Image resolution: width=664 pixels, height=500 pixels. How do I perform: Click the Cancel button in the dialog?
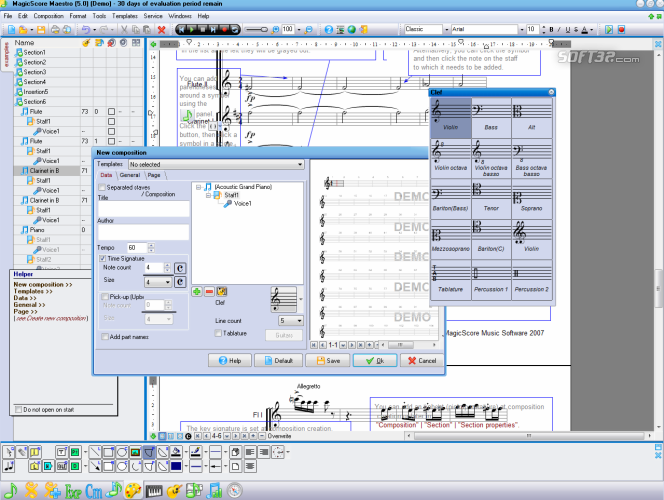(x=422, y=360)
